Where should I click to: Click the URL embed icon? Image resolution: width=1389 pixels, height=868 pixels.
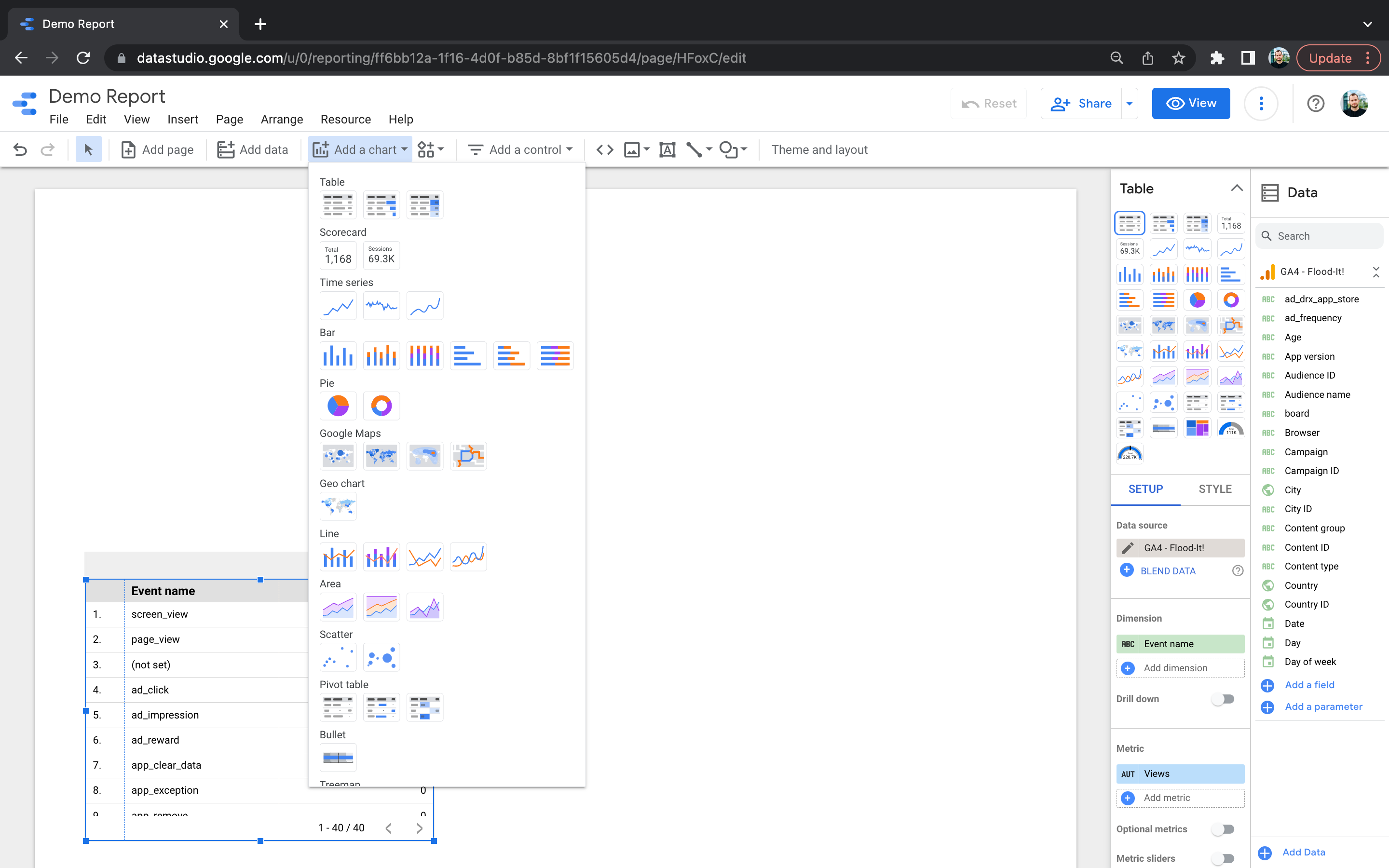tap(604, 150)
